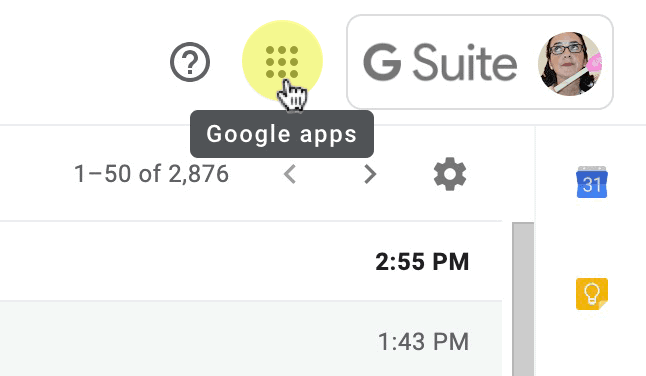This screenshot has width=646, height=376.
Task: Click the gray G letter of G Suite
Action: click(382, 62)
